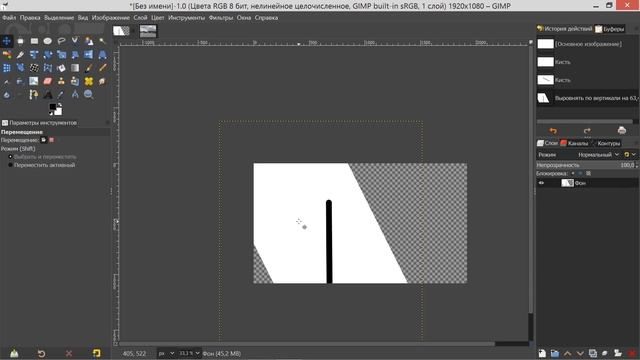The width and height of the screenshot is (640, 360).
Task: Open the Выделение menu
Action: 59,18
